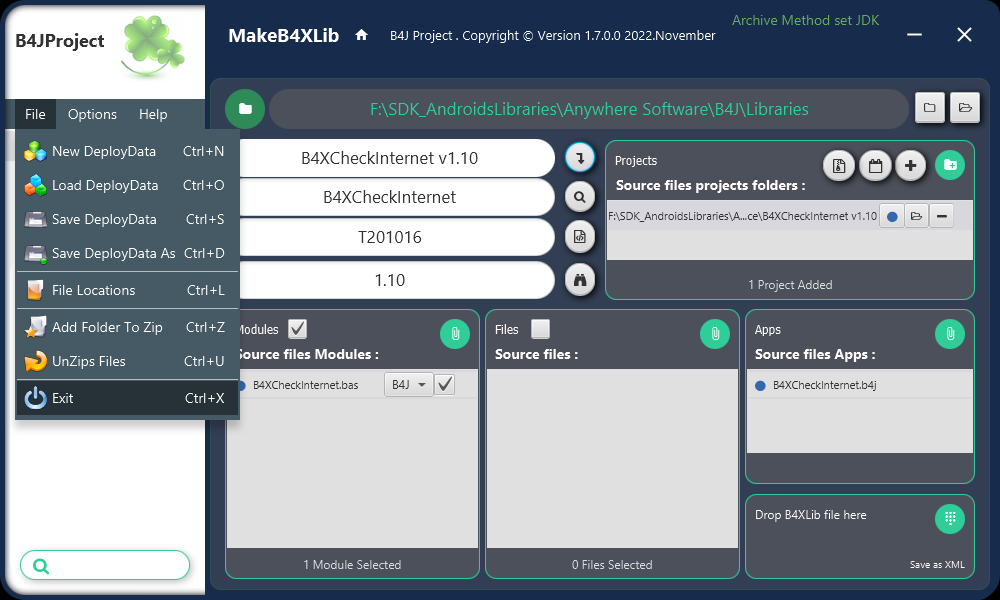The width and height of the screenshot is (1000, 600).
Task: Click the libraries path text bar
Action: click(589, 109)
